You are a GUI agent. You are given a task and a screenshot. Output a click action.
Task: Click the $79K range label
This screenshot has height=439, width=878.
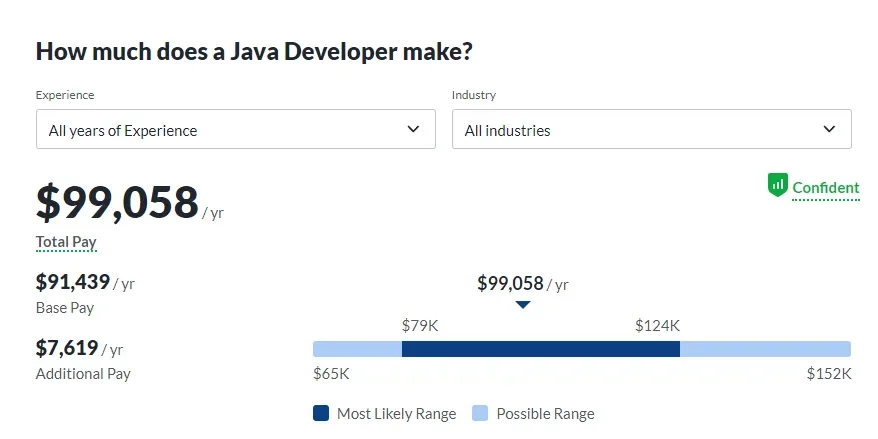point(421,325)
